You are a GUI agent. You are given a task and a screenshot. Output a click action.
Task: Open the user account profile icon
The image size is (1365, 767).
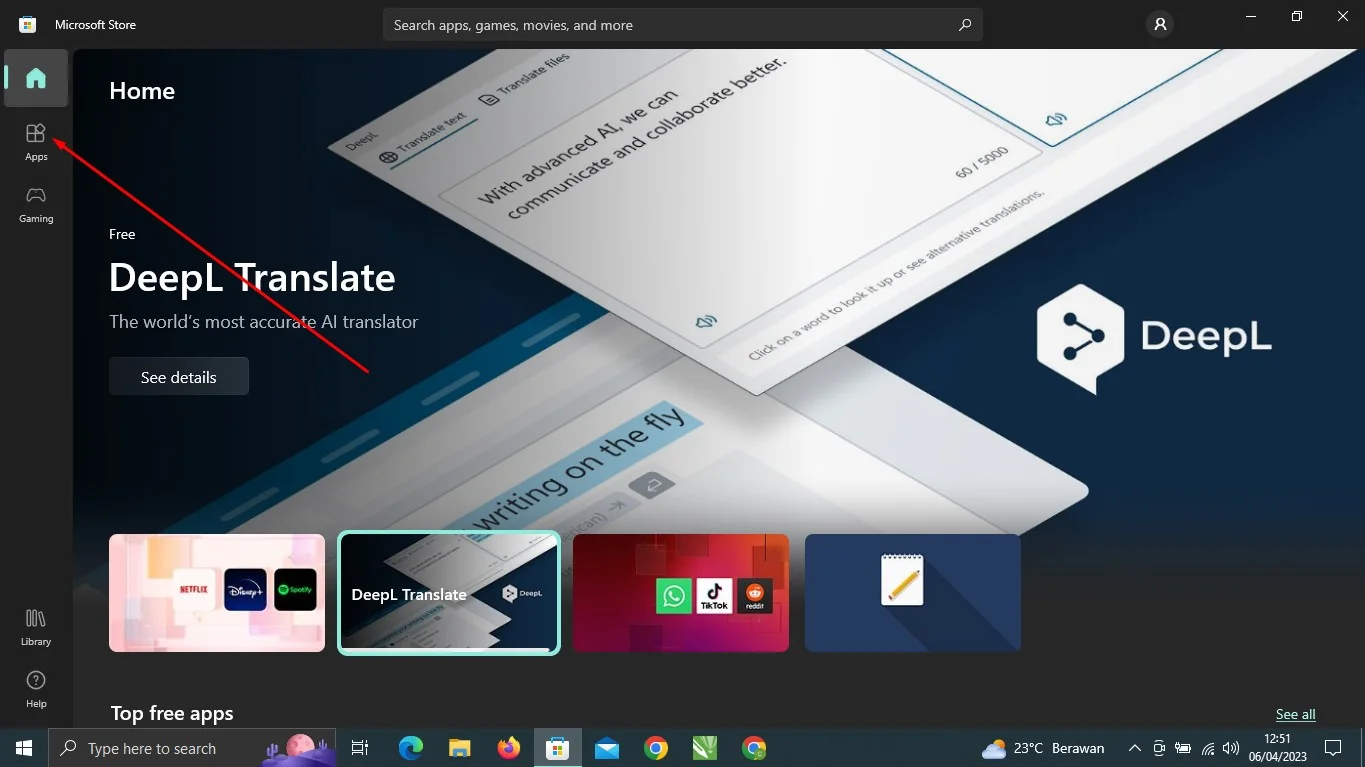(x=1160, y=25)
